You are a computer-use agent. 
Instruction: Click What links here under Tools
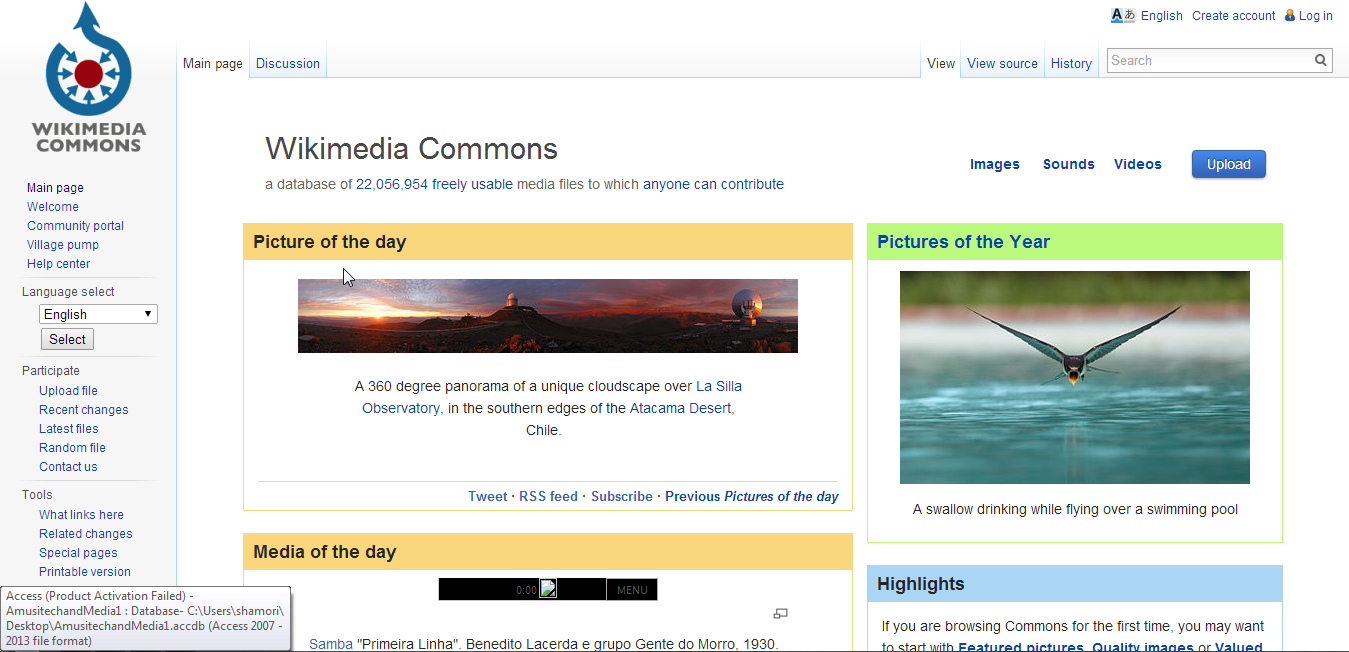click(81, 515)
